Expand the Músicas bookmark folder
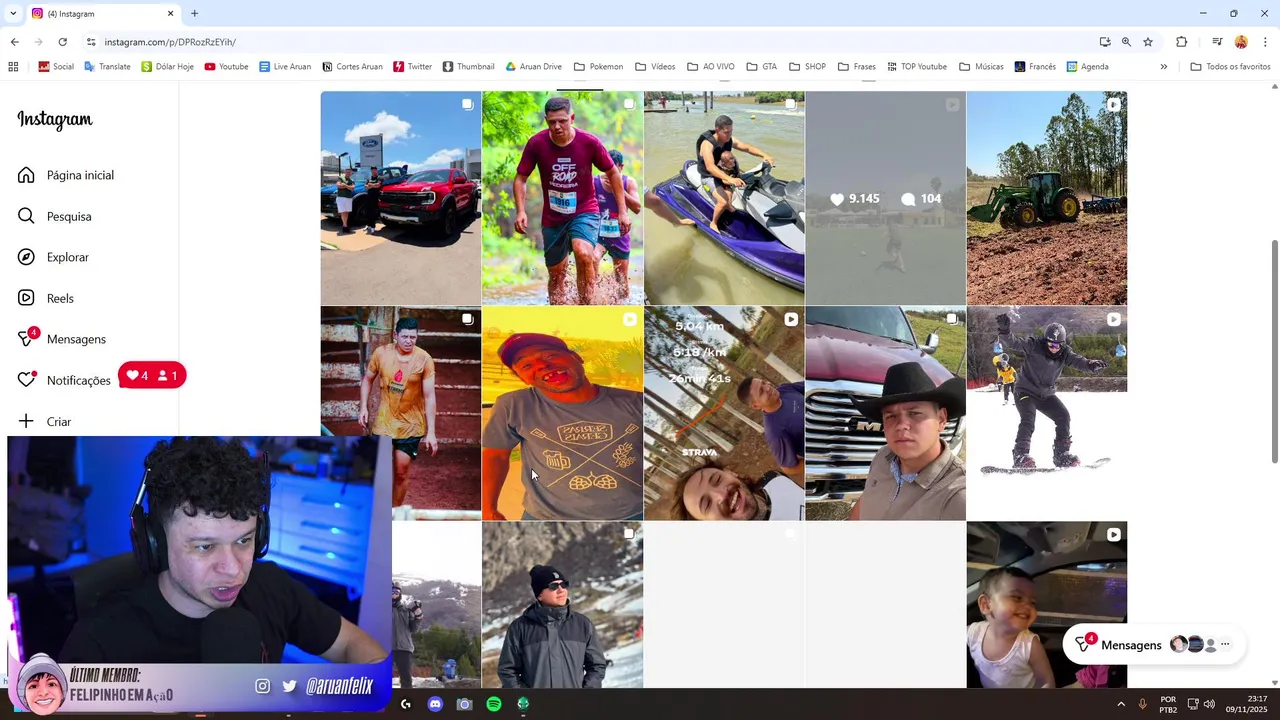This screenshot has height=720, width=1280. pos(981,67)
